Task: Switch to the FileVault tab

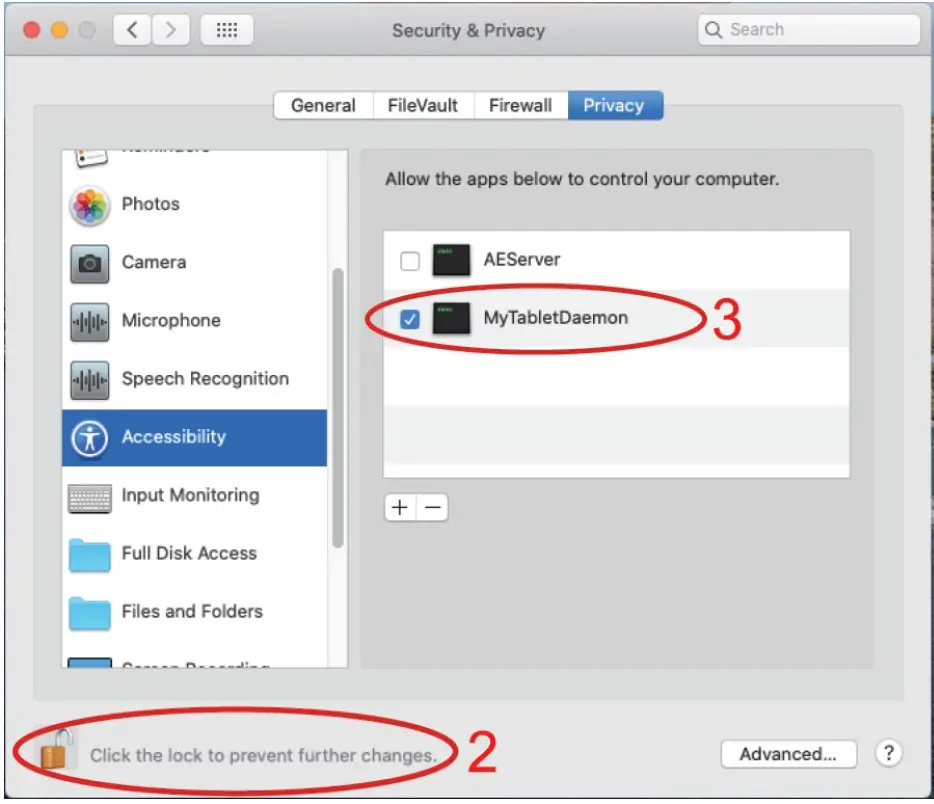Action: click(x=423, y=105)
